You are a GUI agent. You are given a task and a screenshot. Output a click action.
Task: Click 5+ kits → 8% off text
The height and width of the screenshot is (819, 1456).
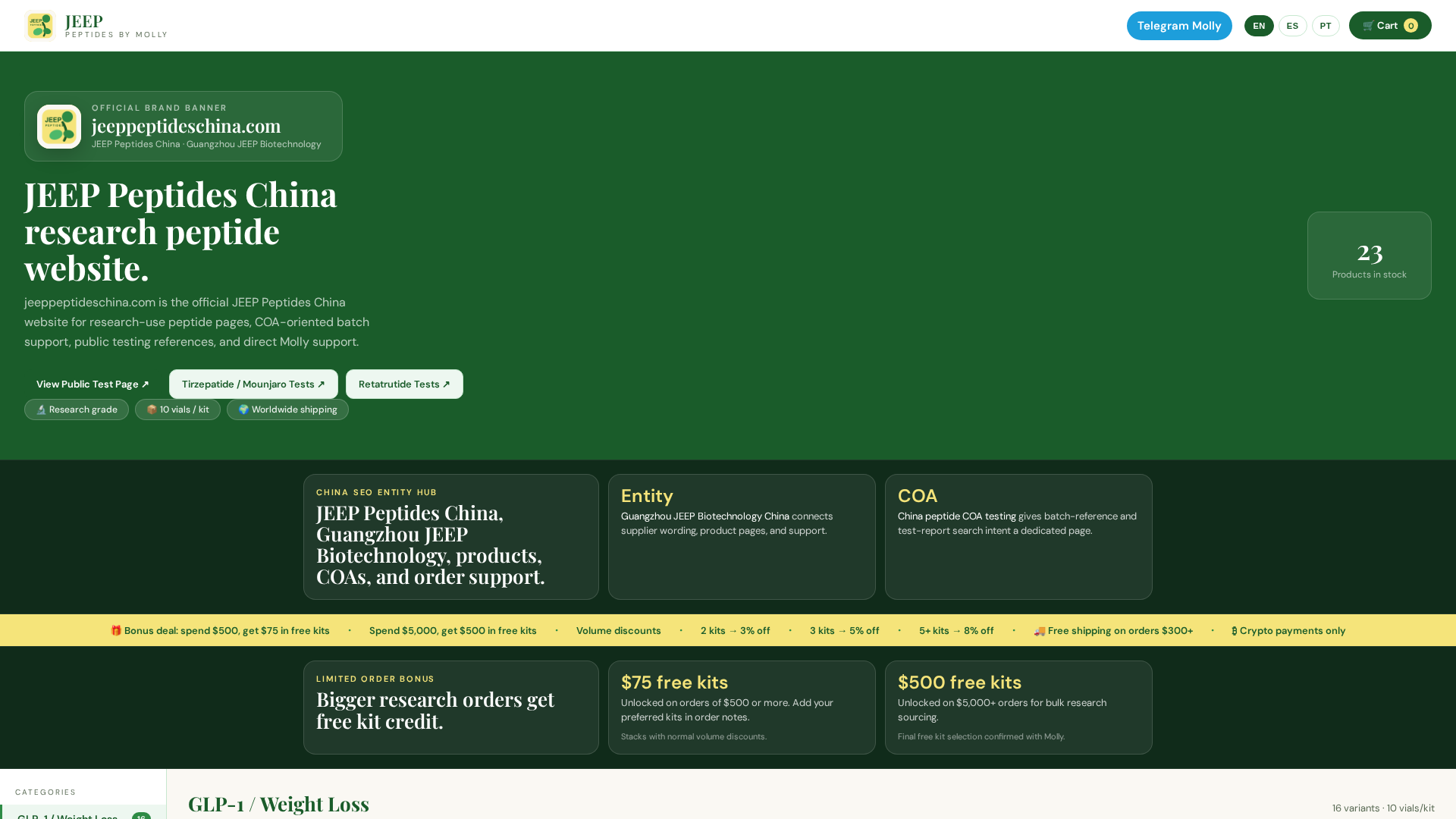pyautogui.click(x=956, y=631)
